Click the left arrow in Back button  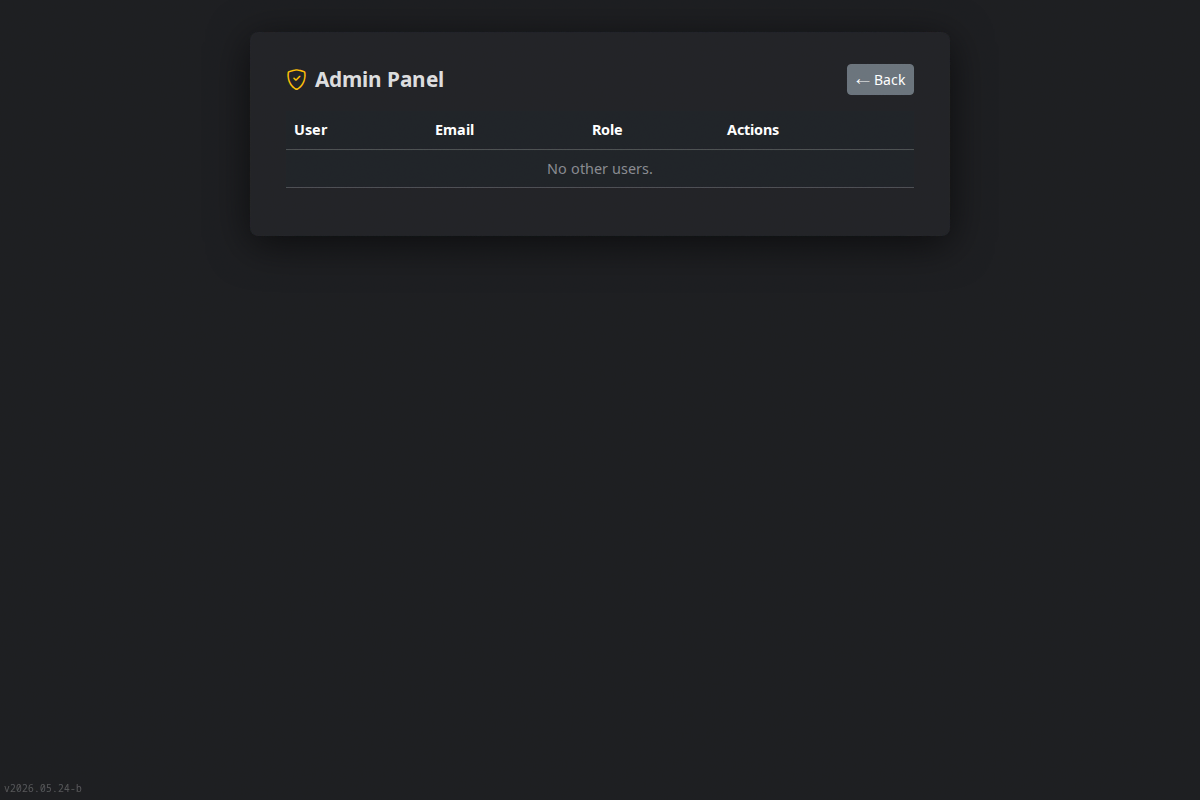coord(862,81)
